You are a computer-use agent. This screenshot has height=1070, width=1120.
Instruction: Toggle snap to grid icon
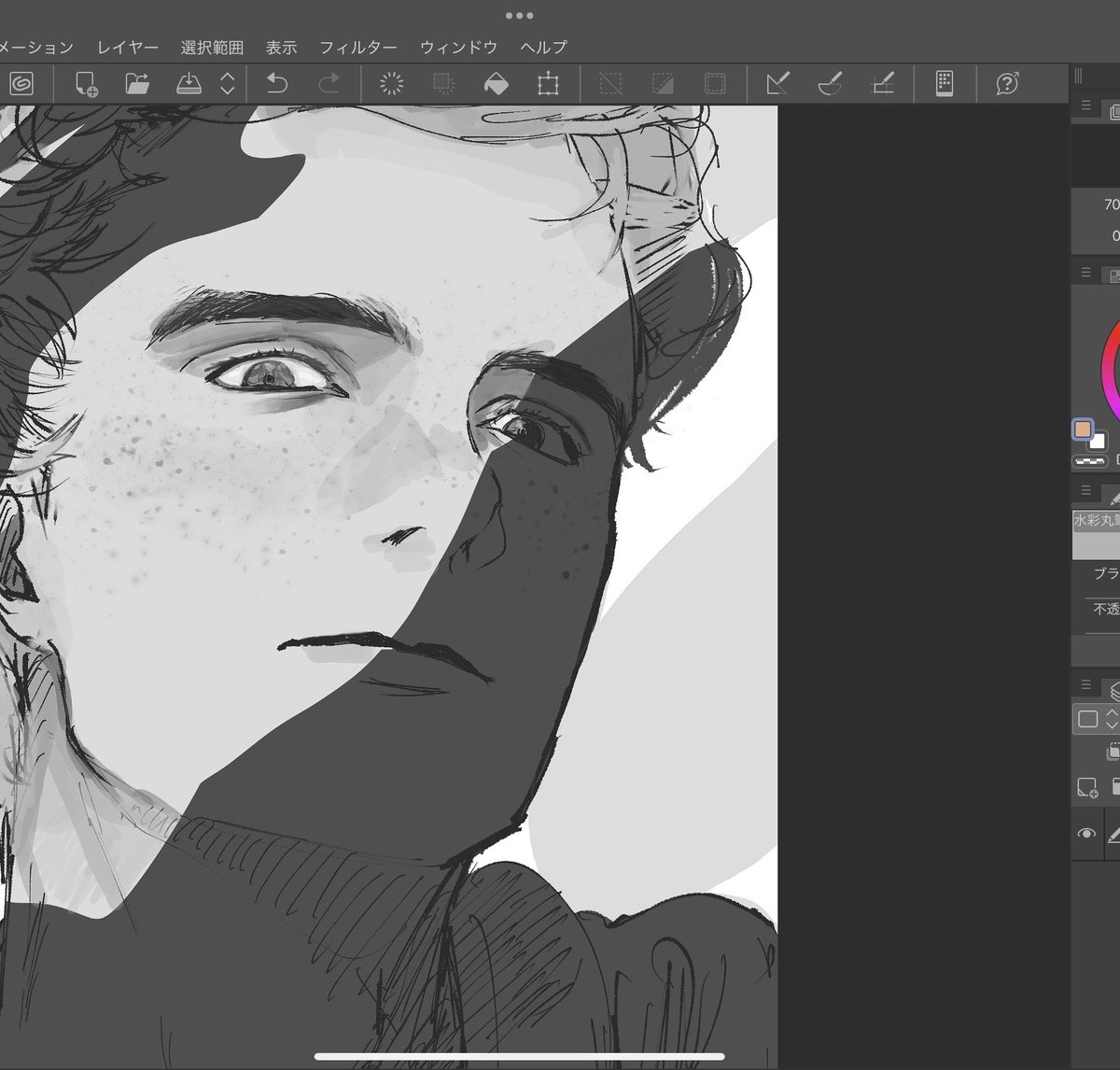pyautogui.click(x=882, y=84)
